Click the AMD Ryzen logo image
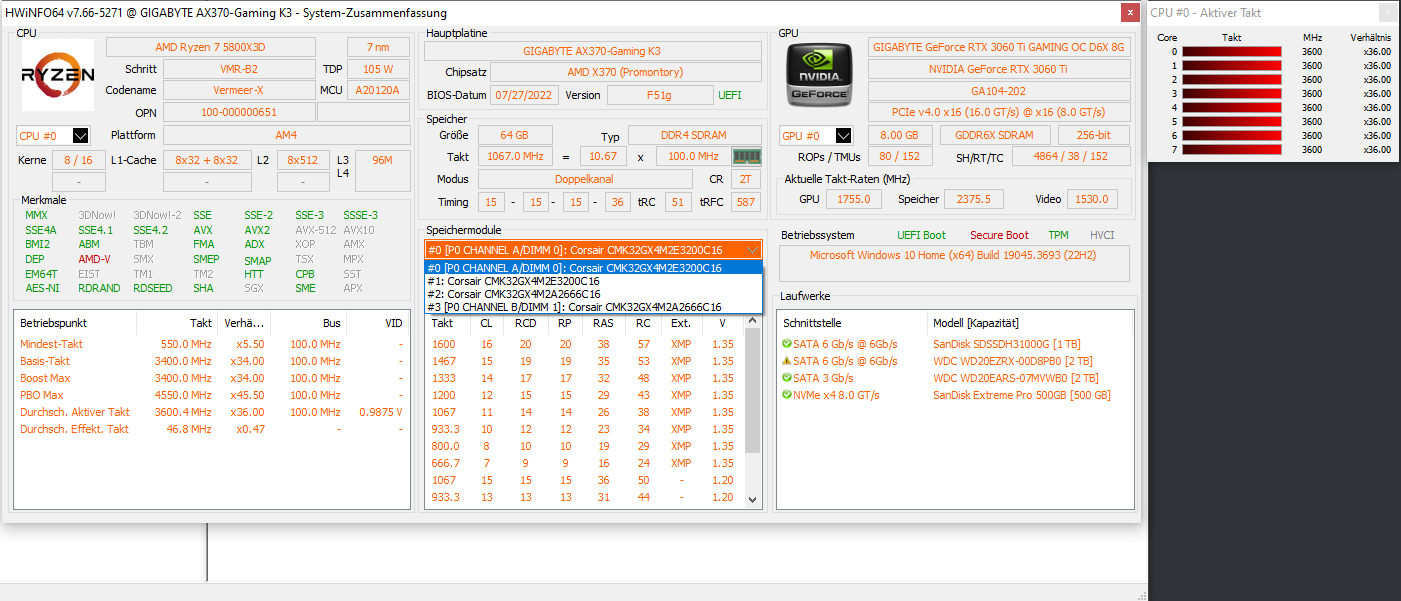Viewport: 1401px width, 601px height. click(x=58, y=74)
